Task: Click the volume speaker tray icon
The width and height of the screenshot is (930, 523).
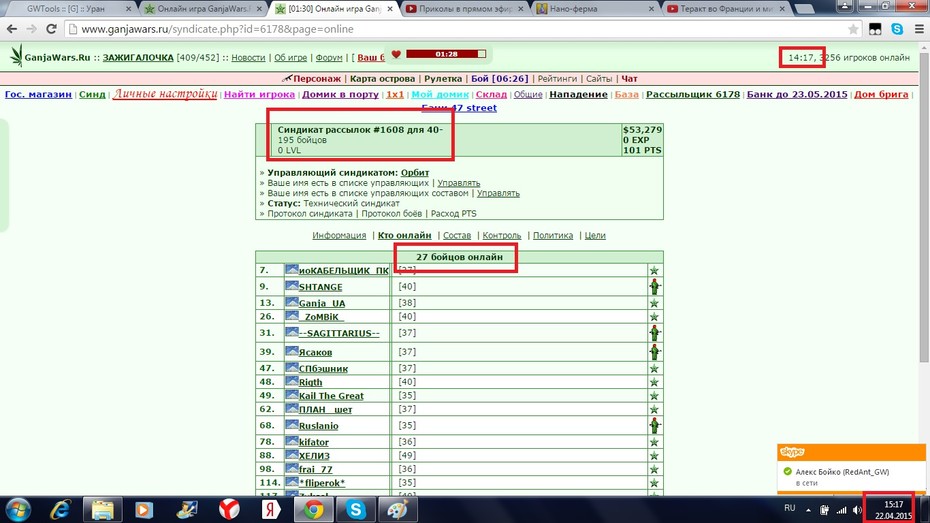Action: [857, 510]
